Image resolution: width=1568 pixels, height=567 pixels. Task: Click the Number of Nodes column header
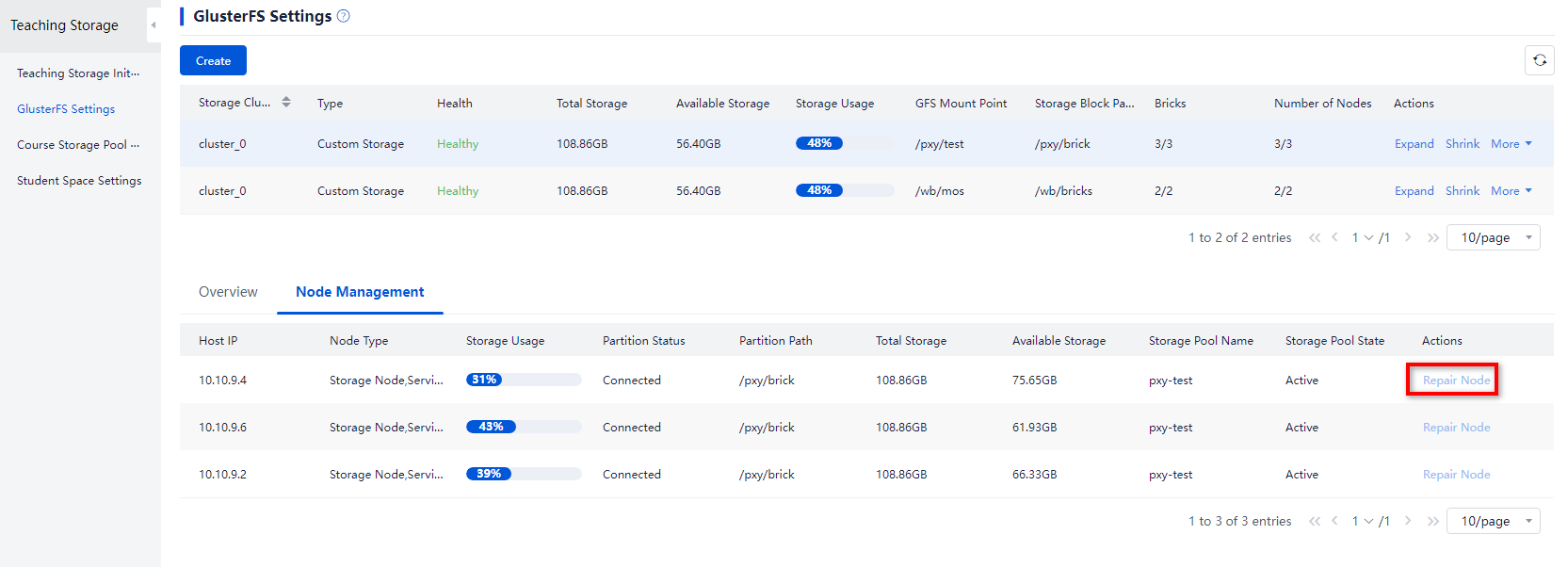[1322, 104]
